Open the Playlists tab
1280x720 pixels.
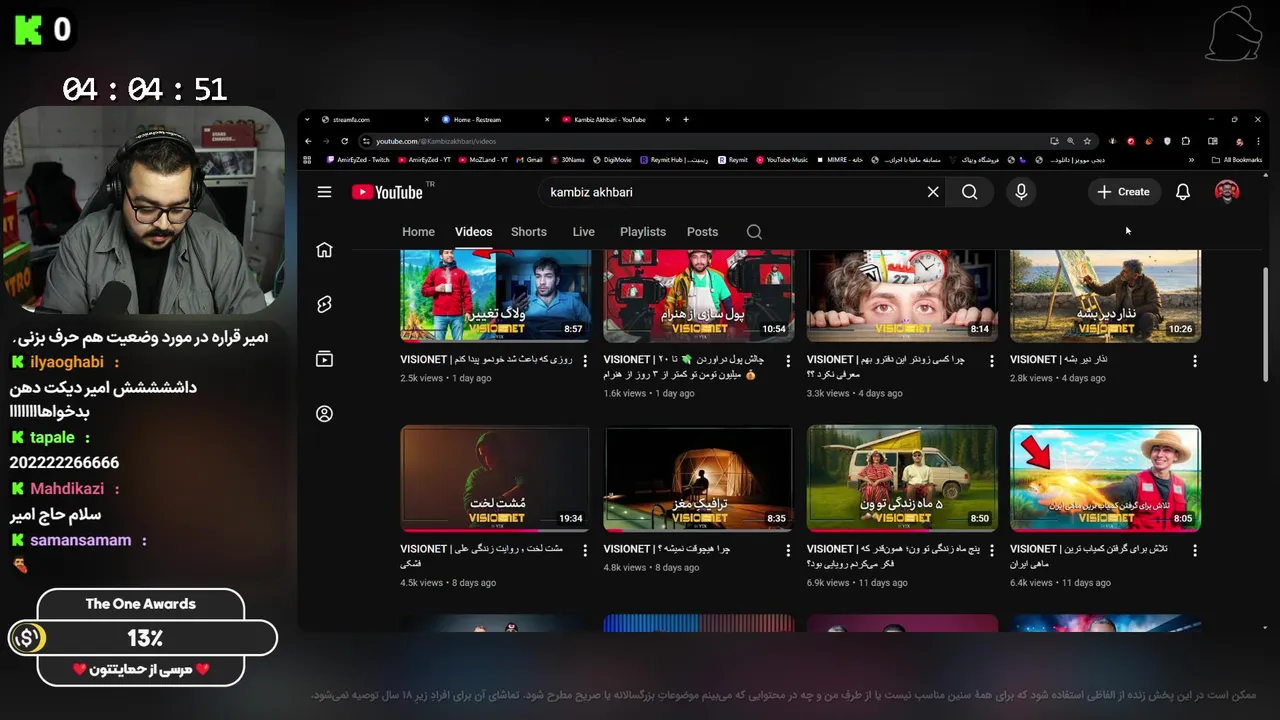pos(642,232)
